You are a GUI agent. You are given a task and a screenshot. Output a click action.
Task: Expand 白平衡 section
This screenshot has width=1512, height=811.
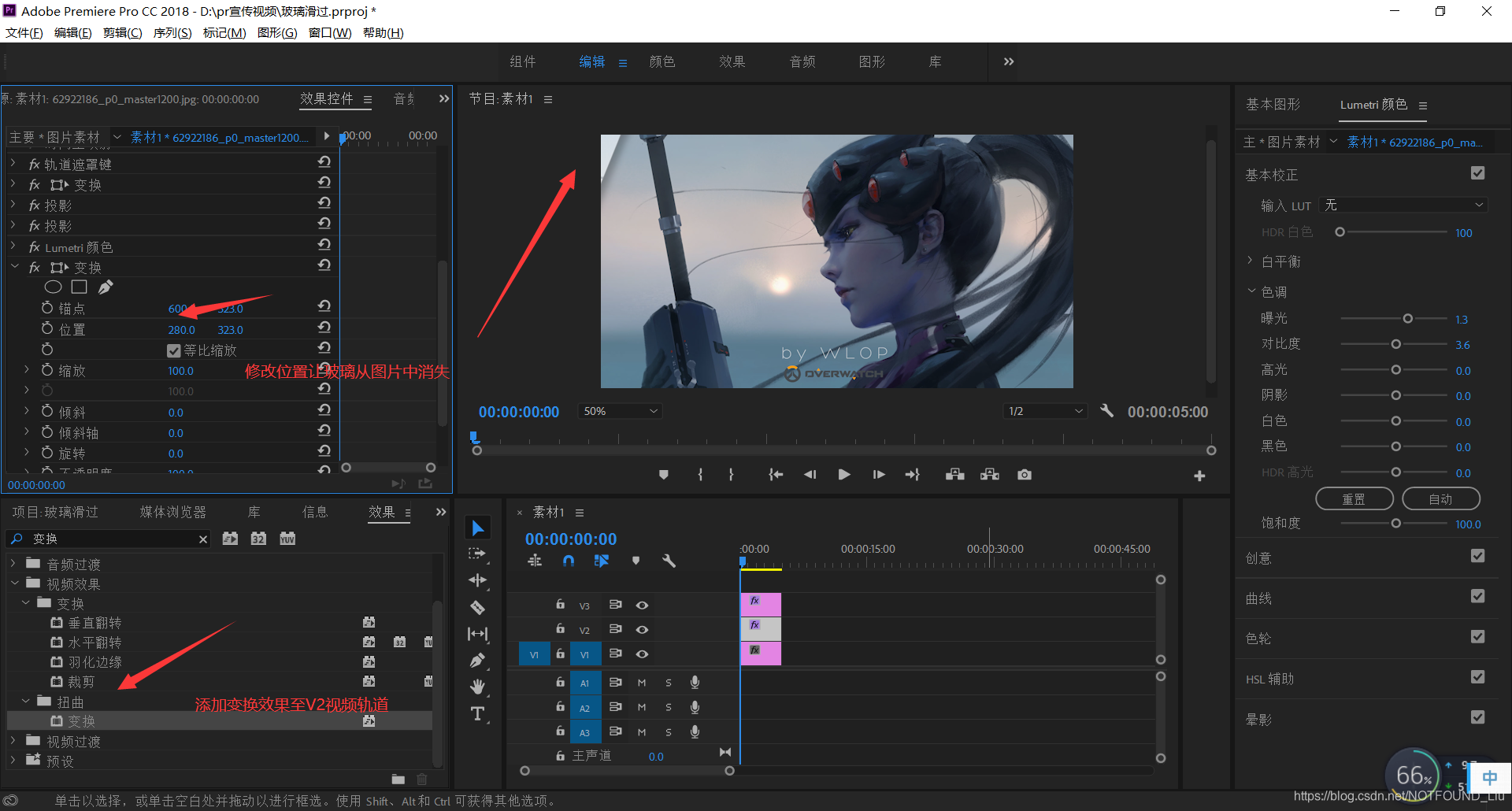[x=1250, y=261]
